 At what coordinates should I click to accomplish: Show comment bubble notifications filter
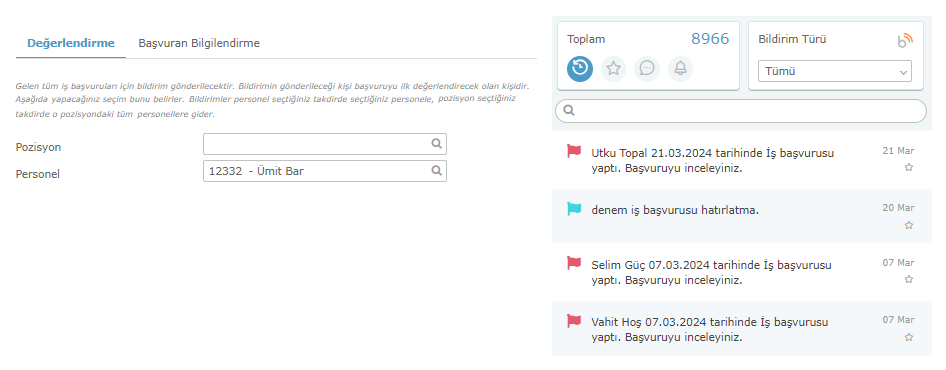(647, 69)
